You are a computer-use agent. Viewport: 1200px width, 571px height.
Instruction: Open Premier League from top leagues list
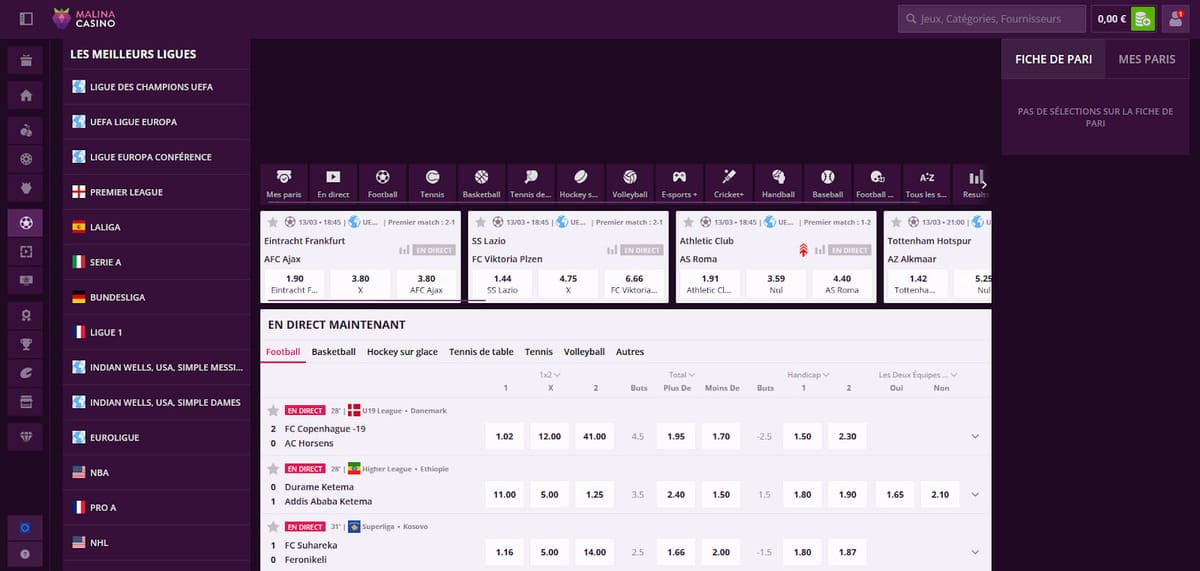point(126,192)
